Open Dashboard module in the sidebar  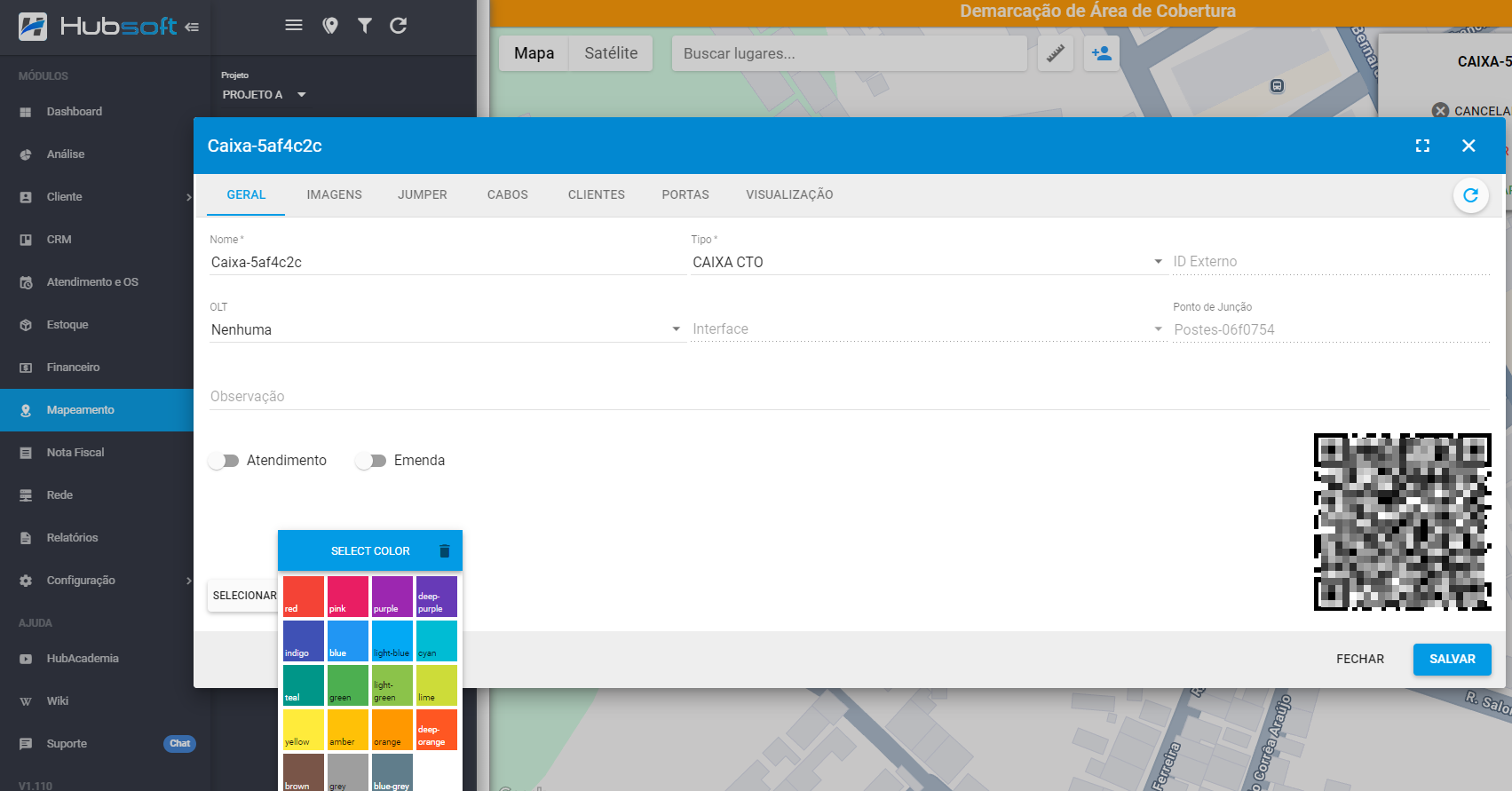coord(97,112)
